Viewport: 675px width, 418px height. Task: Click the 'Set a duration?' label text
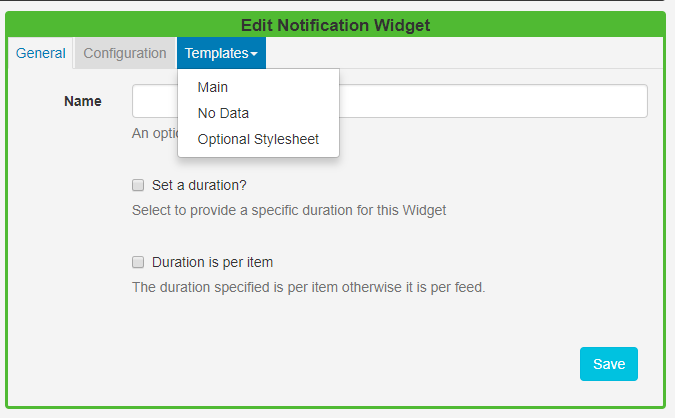[x=199, y=185]
